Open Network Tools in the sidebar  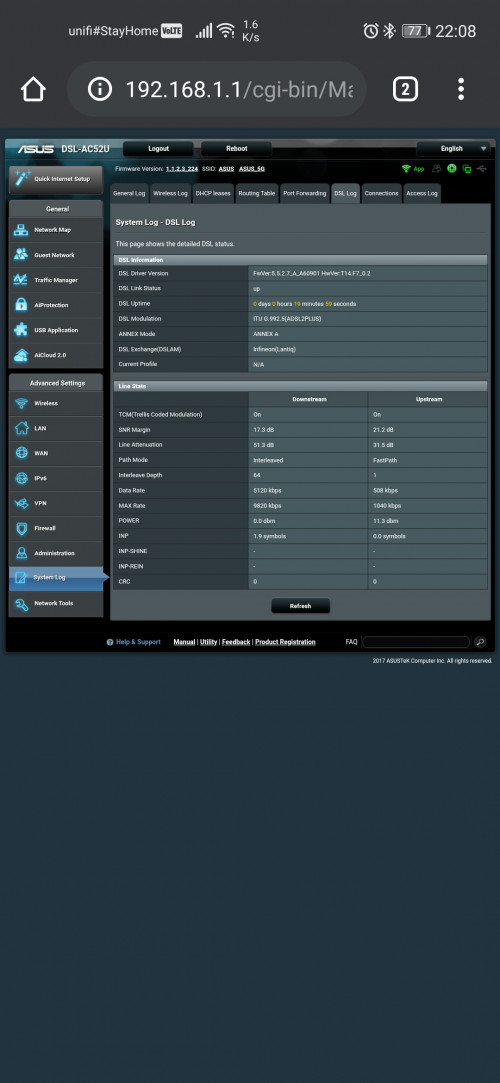[x=55, y=604]
